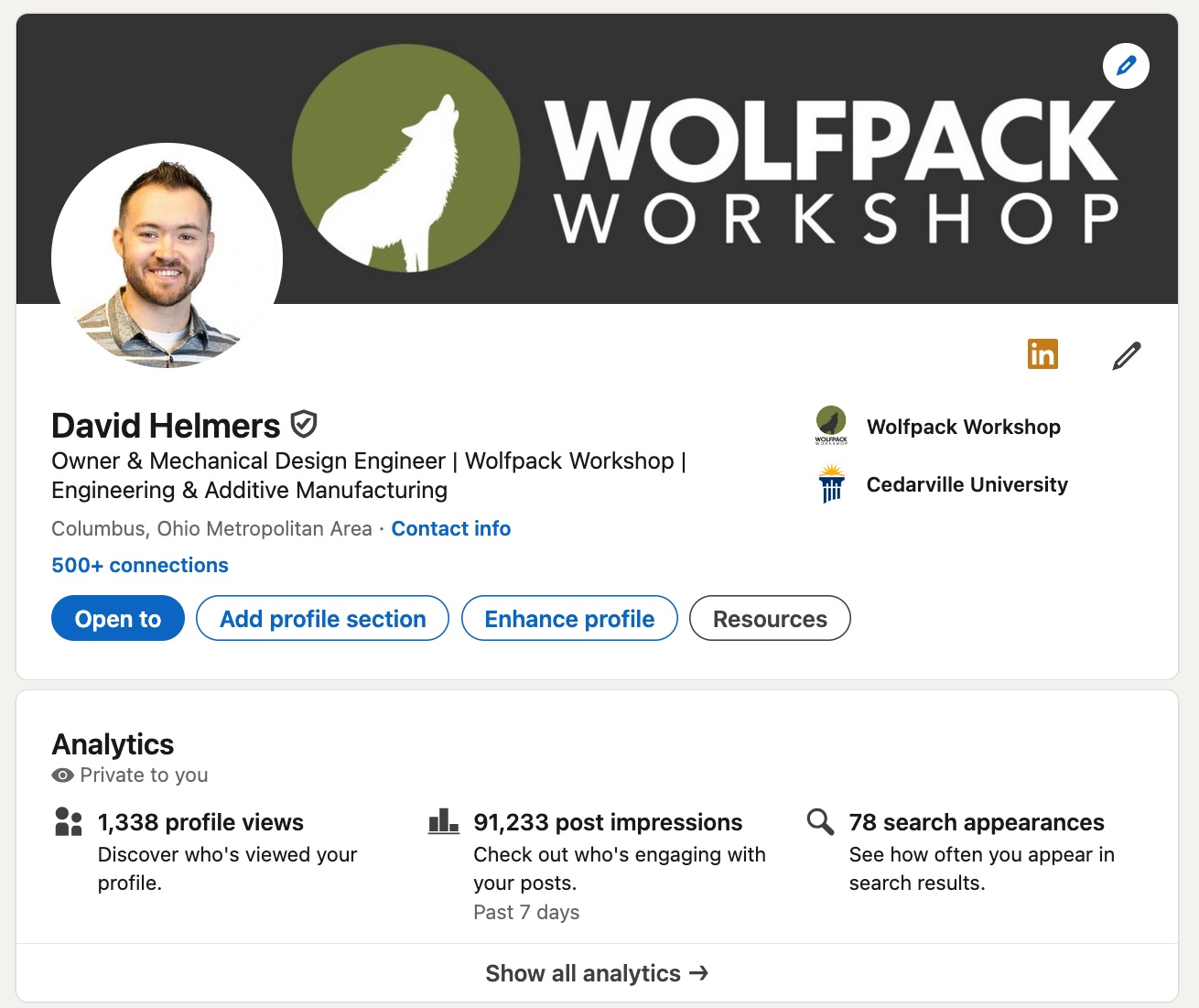Click the howling wolf logo in banner

pos(405,158)
